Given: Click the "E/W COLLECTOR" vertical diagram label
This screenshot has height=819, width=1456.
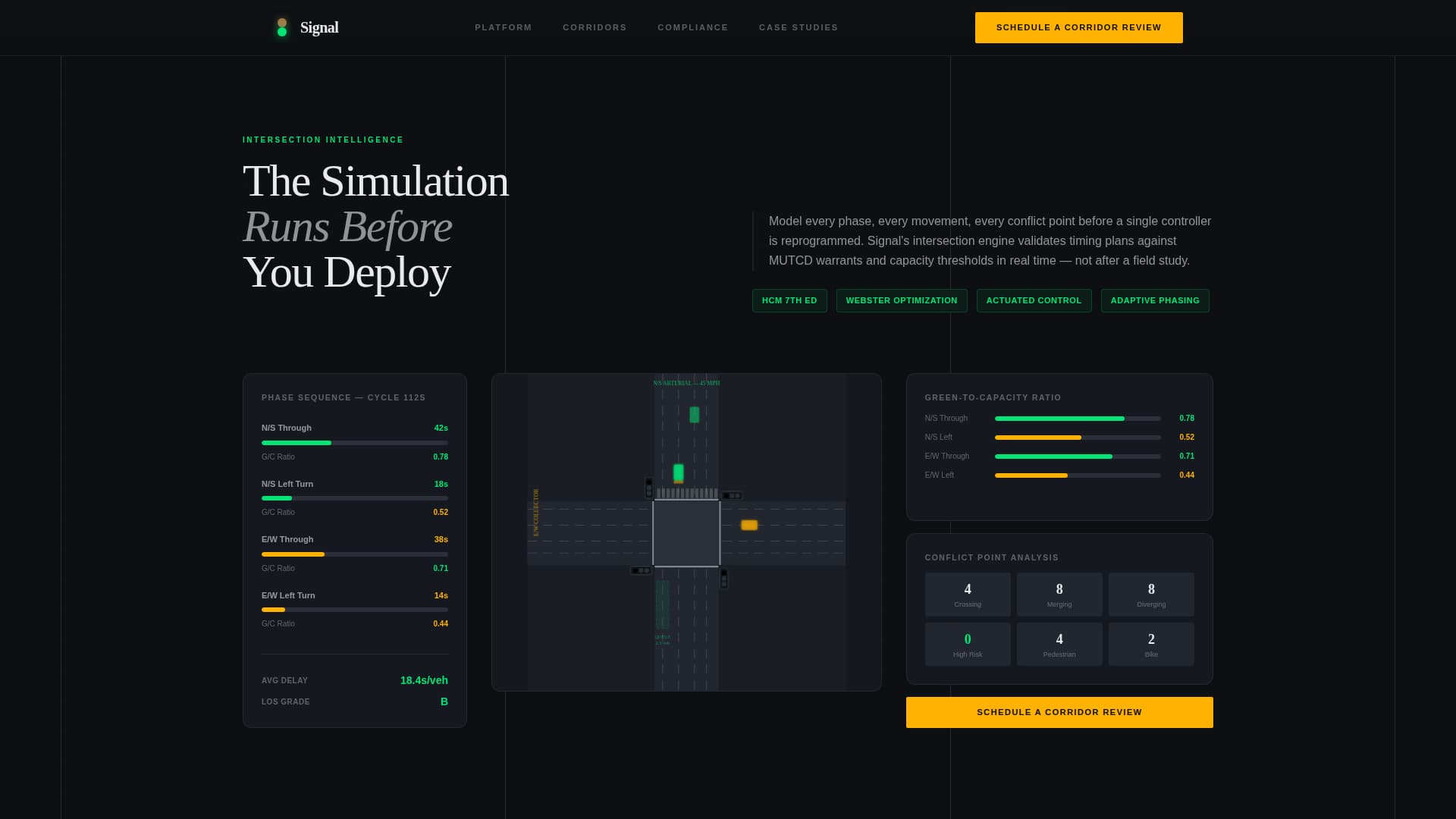Looking at the screenshot, I should [x=536, y=513].
